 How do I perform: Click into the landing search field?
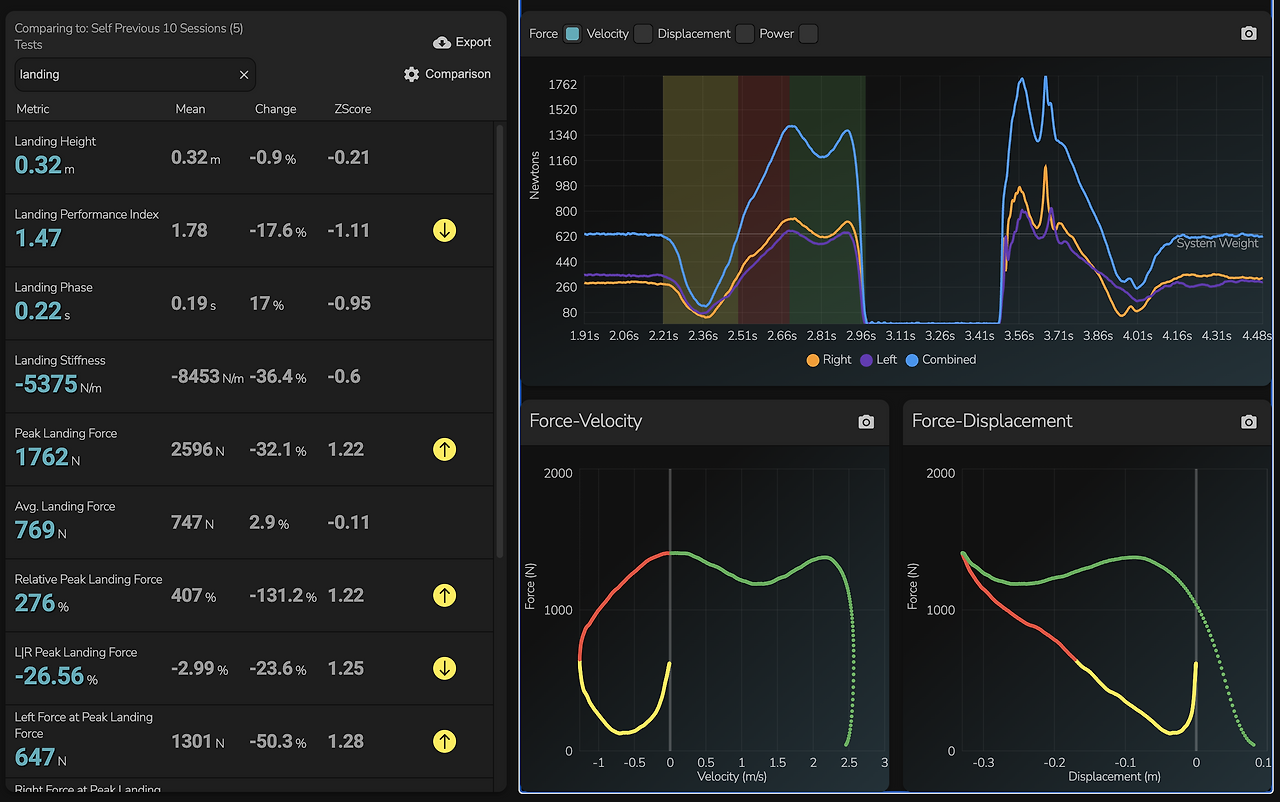[135, 75]
